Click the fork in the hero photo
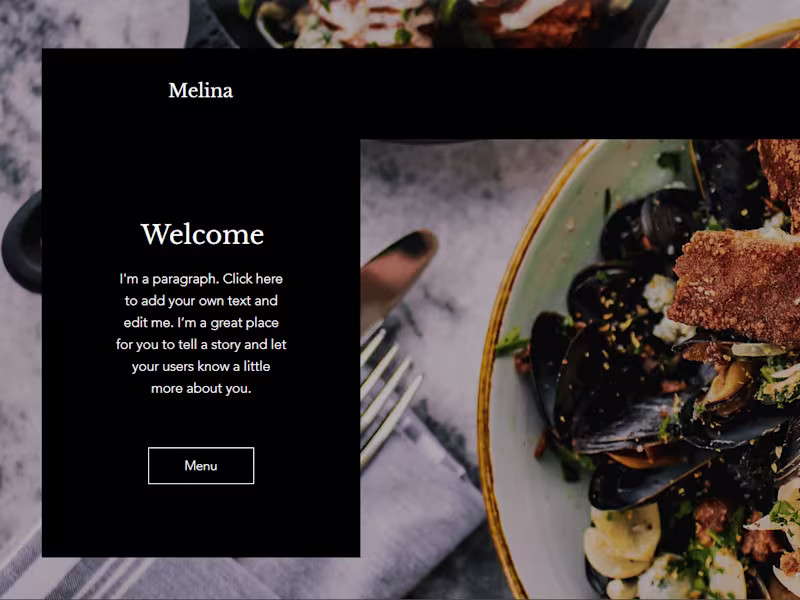 (390, 393)
